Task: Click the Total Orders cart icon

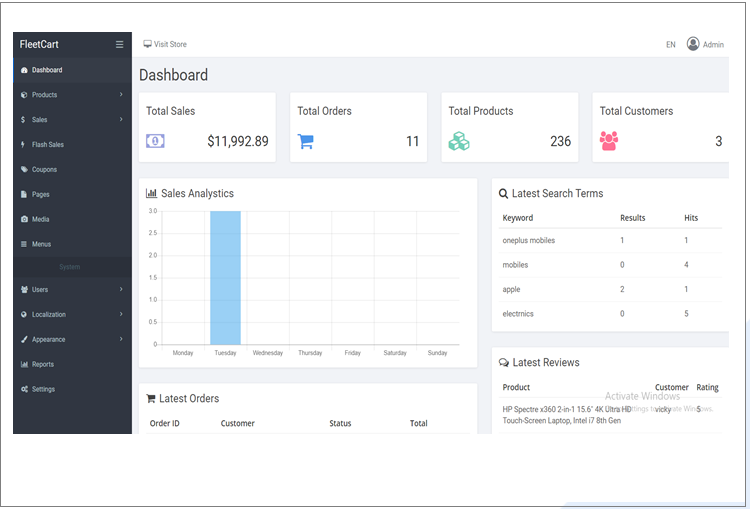Action: coord(306,141)
